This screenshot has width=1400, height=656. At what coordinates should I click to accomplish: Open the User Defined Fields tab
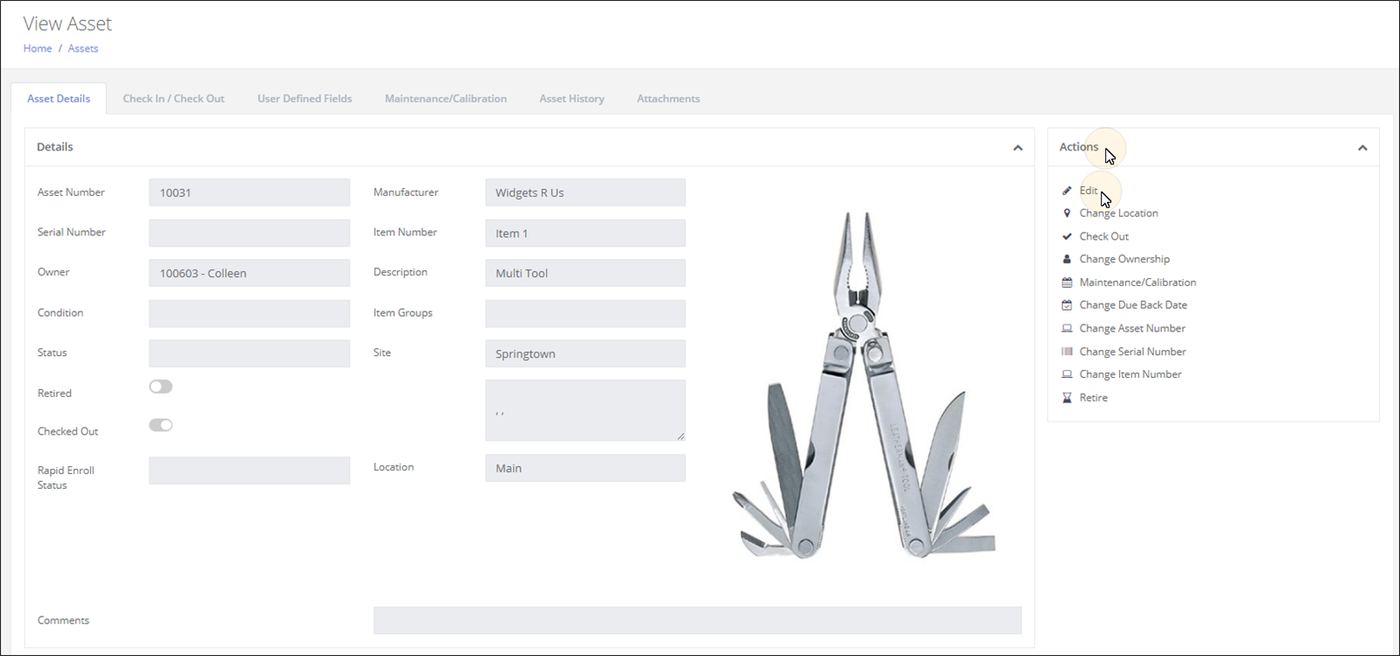pyautogui.click(x=305, y=99)
